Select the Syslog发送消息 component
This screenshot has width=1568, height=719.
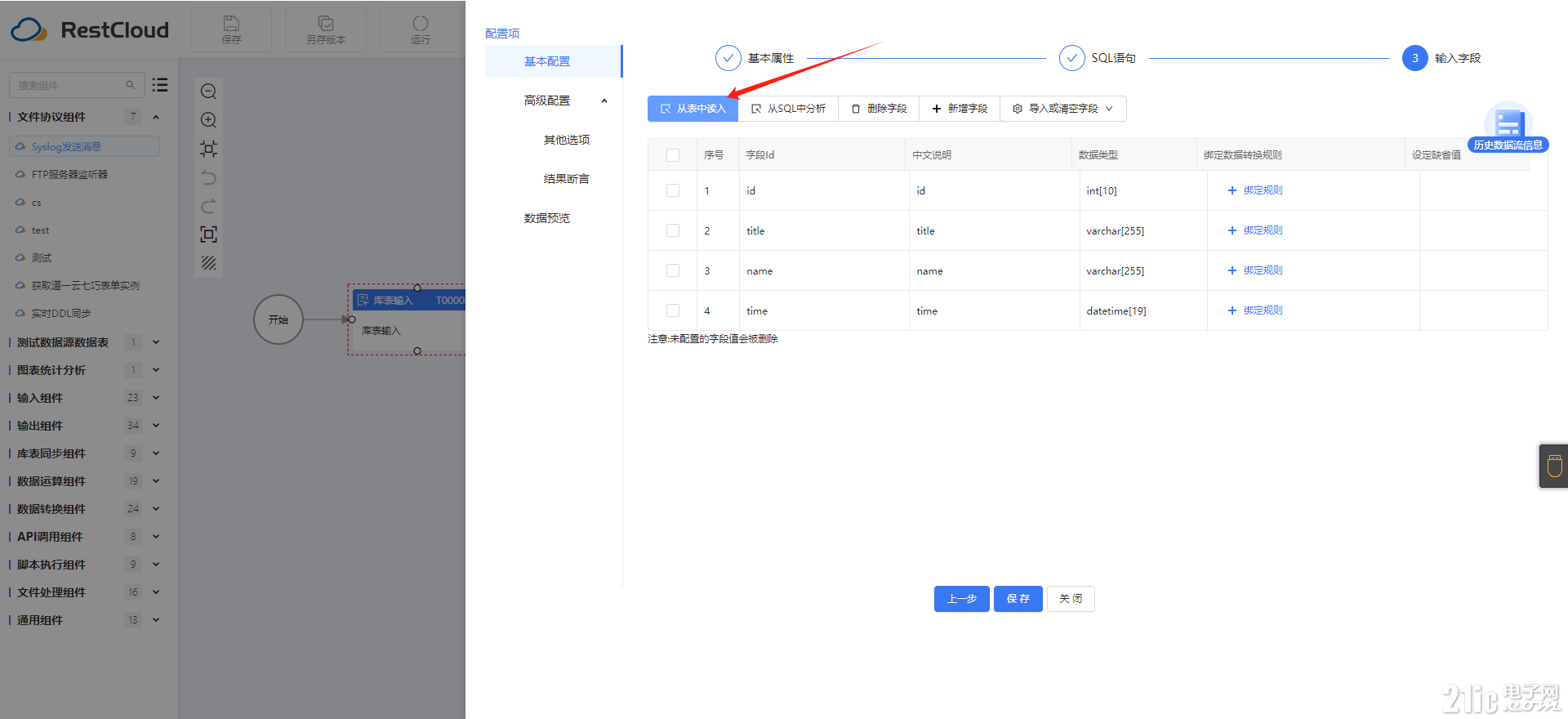(85, 147)
